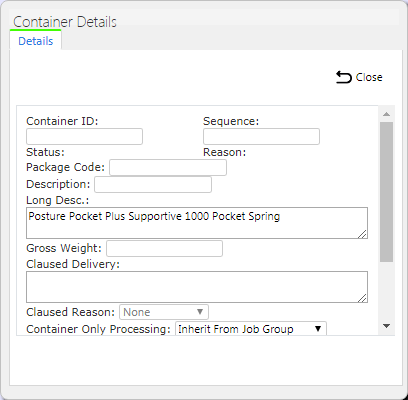Click the Container Details title heading

click(x=65, y=22)
